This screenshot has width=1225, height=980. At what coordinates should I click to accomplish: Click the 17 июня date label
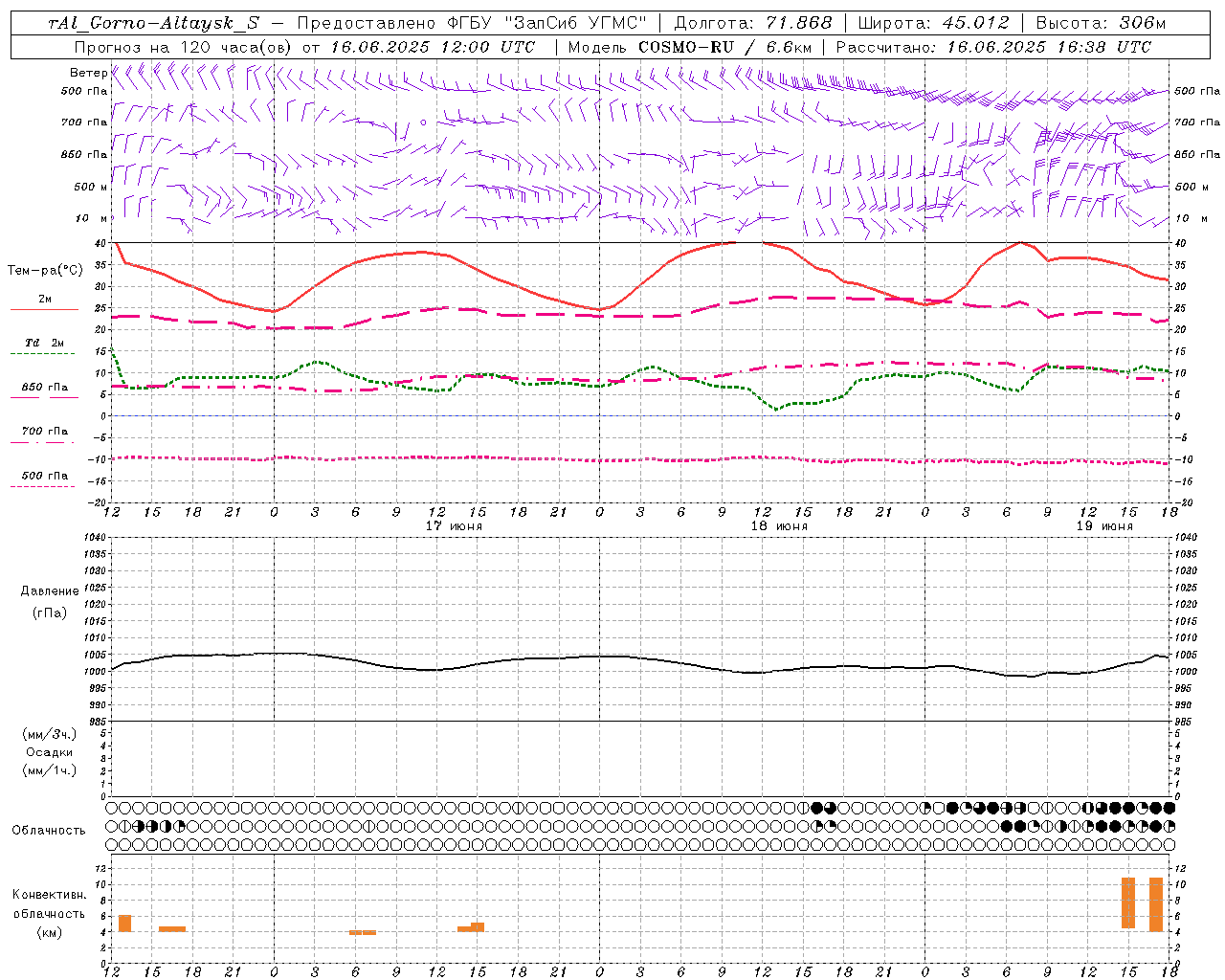click(454, 526)
